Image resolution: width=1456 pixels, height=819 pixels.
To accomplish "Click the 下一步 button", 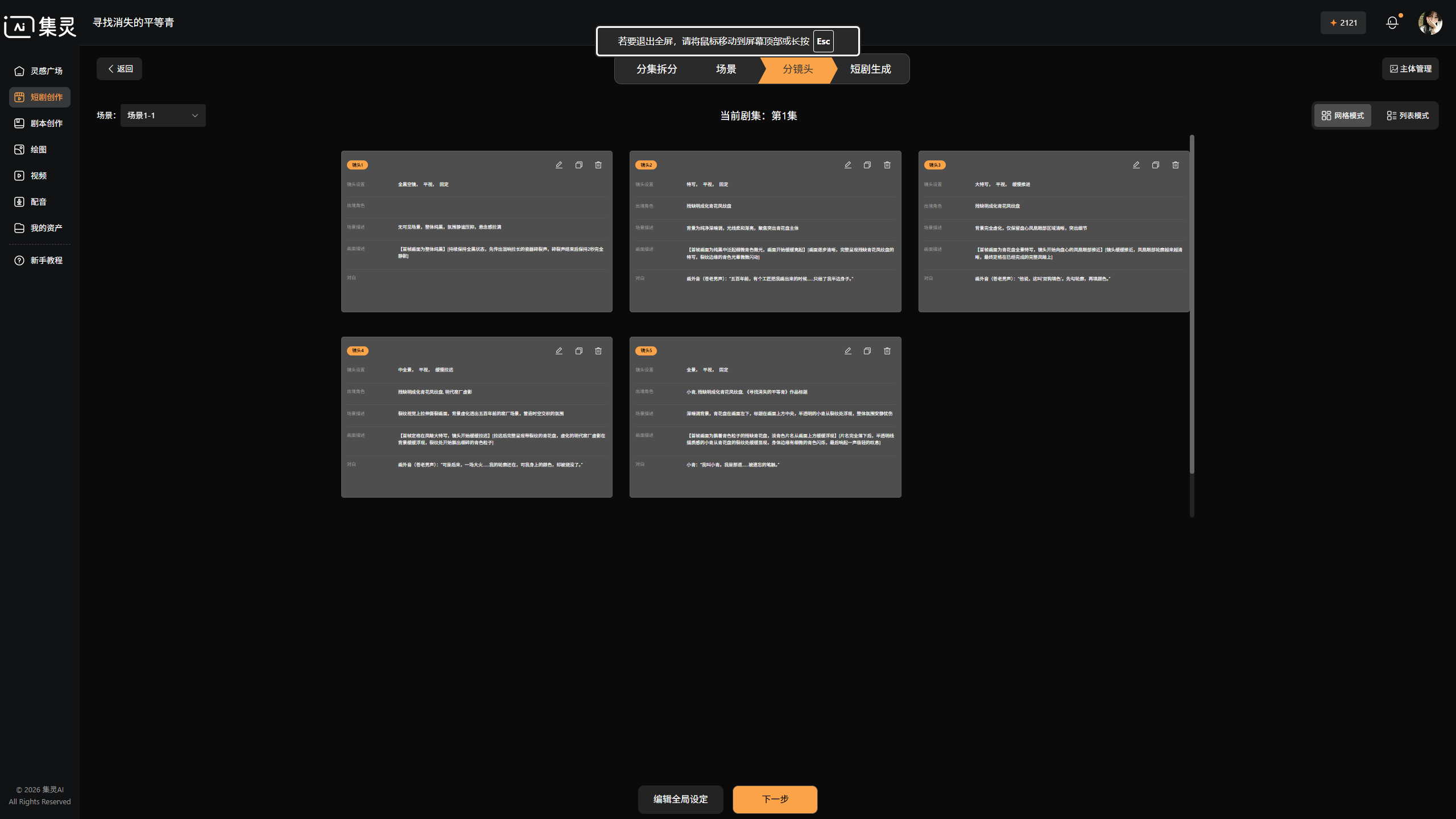I will [x=775, y=799].
